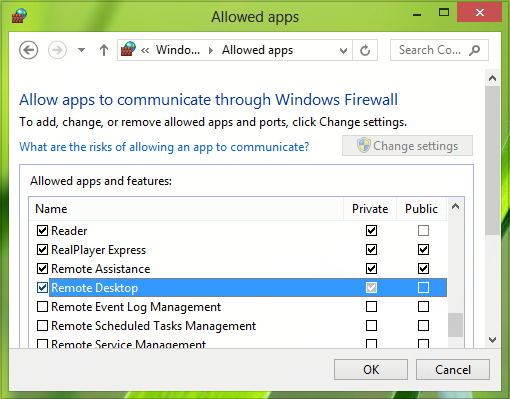Check Remote Event Log Management checkbox

click(x=42, y=306)
